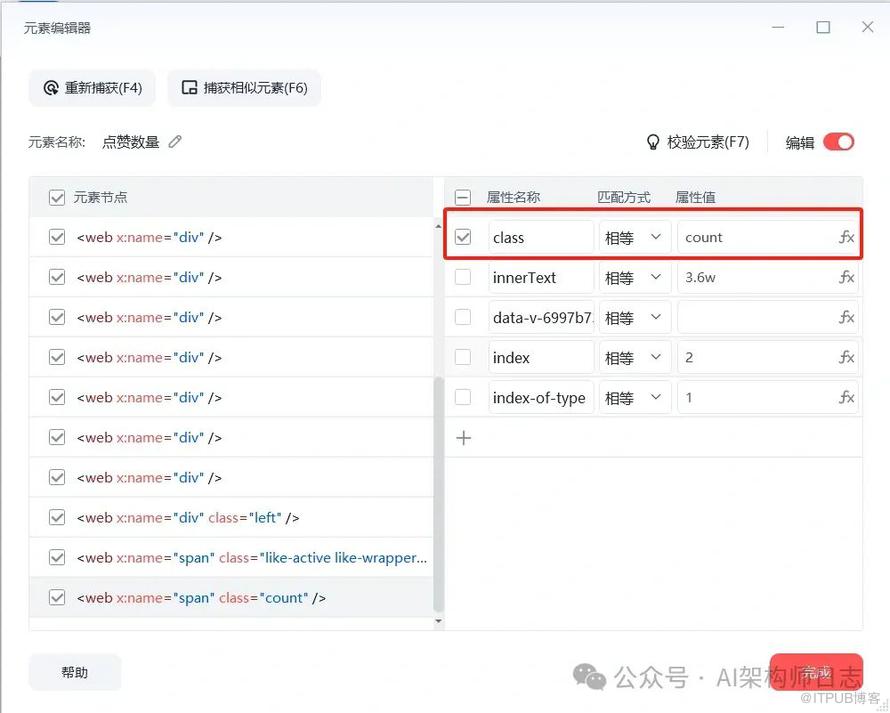Screen dimensions: 890x713
Task: Click node list scrollbar up arrow
Action: coord(438,227)
